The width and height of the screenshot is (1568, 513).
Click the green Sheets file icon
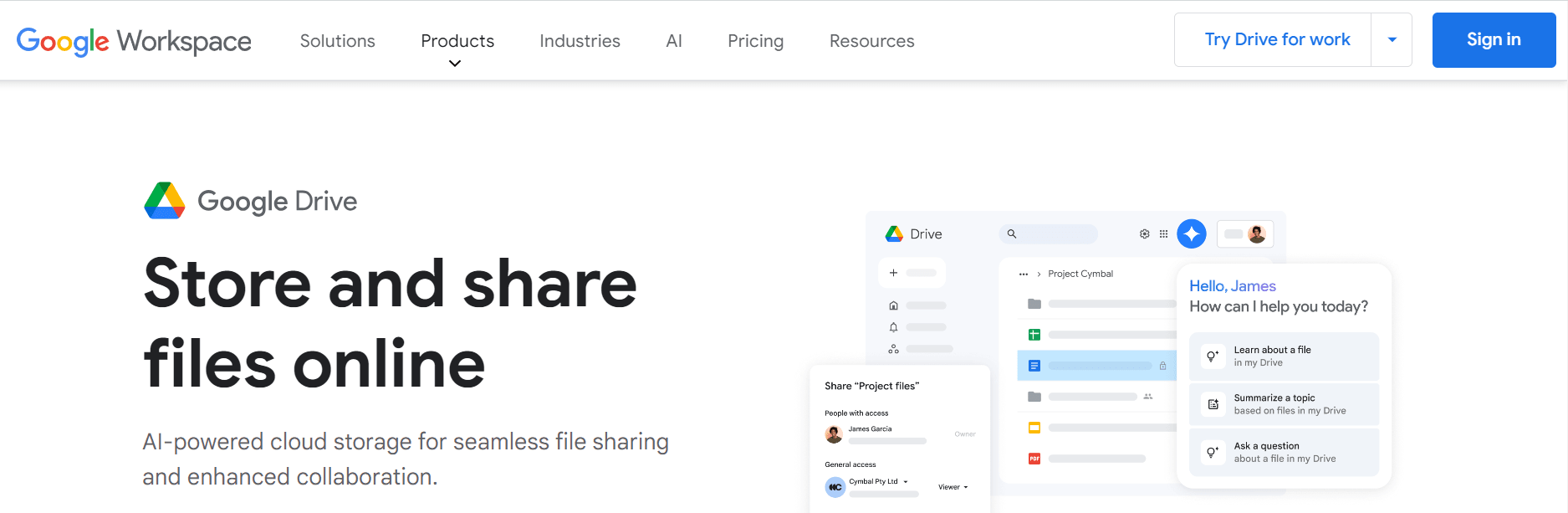click(x=1034, y=335)
